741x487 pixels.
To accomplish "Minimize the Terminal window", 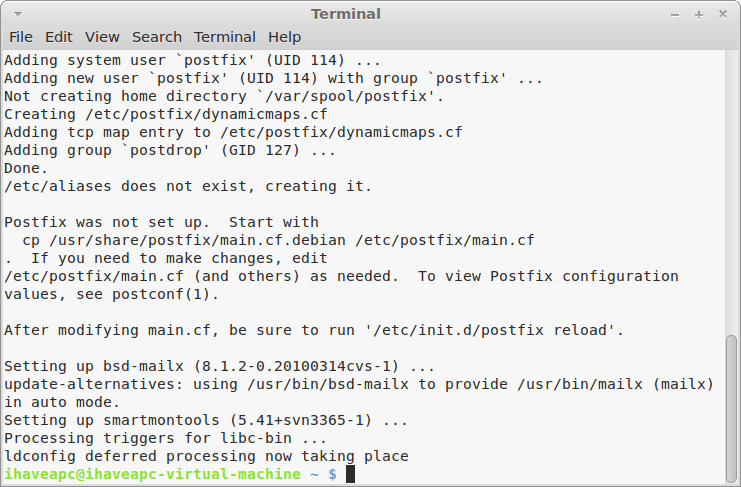I will [x=675, y=15].
